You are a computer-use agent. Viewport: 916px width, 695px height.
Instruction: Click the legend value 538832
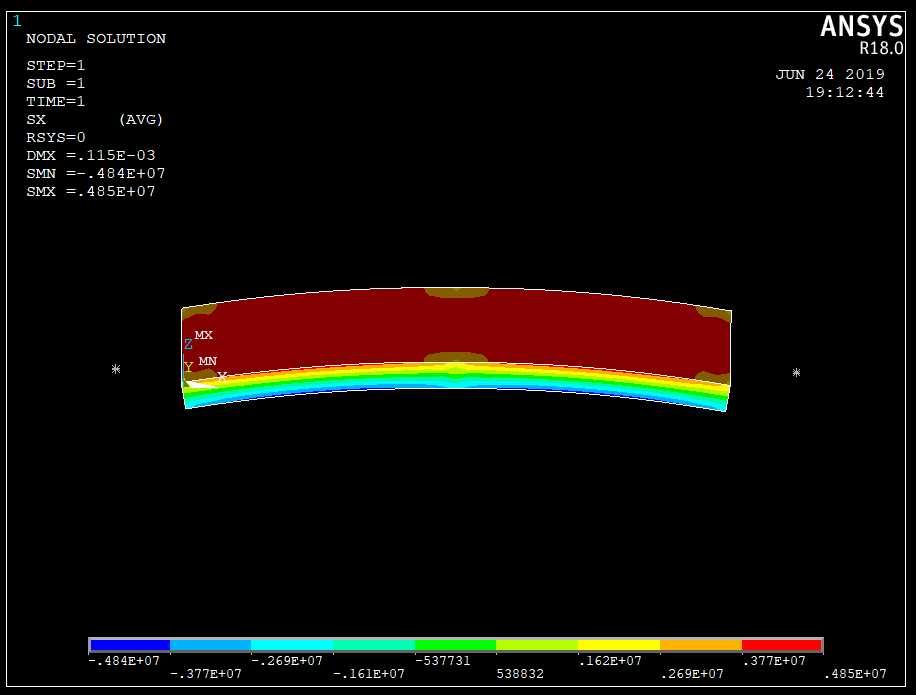(520, 674)
